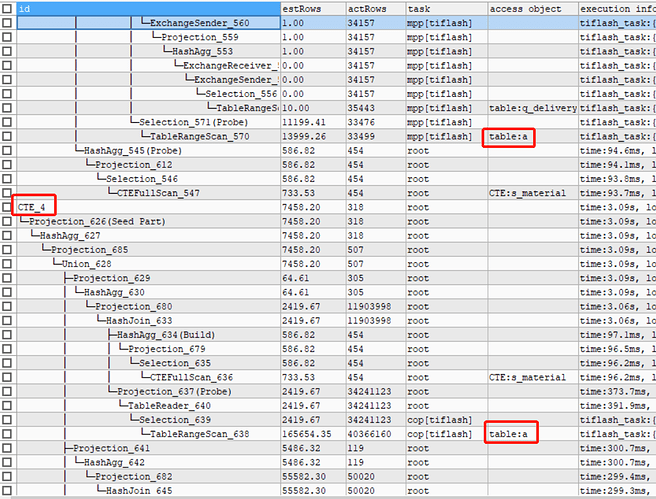Screen dimensions: 656x499
Task: Tick the checkbox beside CTEFullScan_547
Action: [7, 193]
